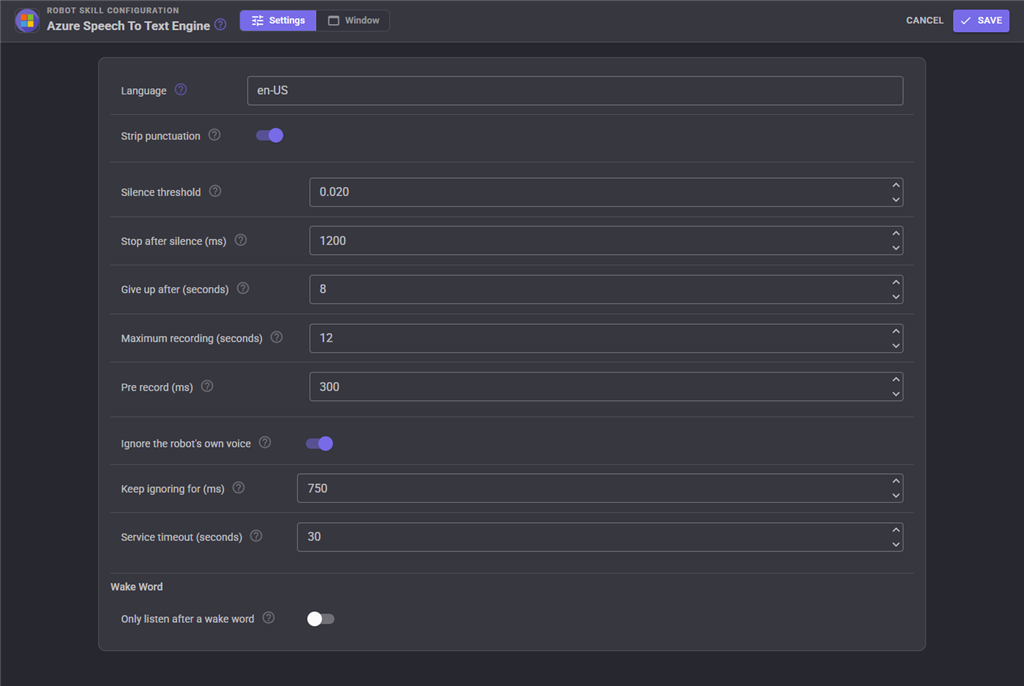
Task: Edit the Language field containing en-US
Action: pos(575,90)
